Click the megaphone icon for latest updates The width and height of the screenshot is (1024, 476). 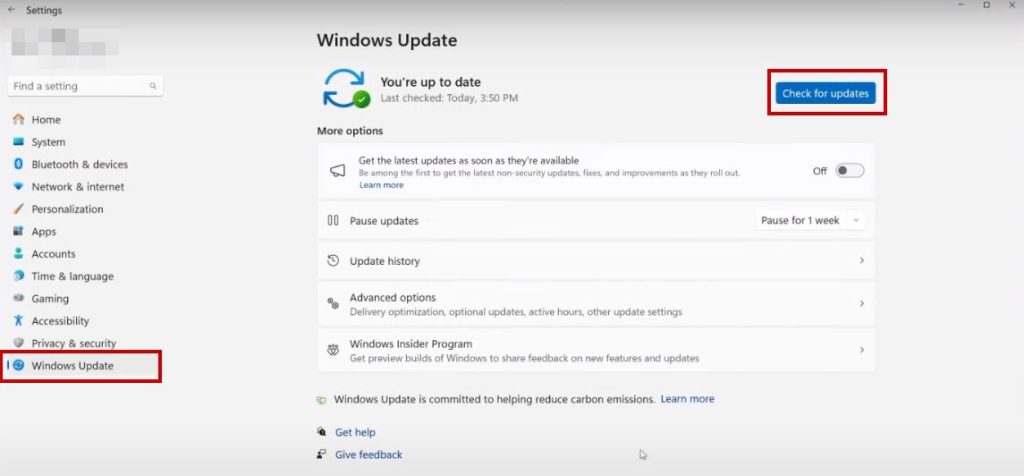click(x=337, y=170)
